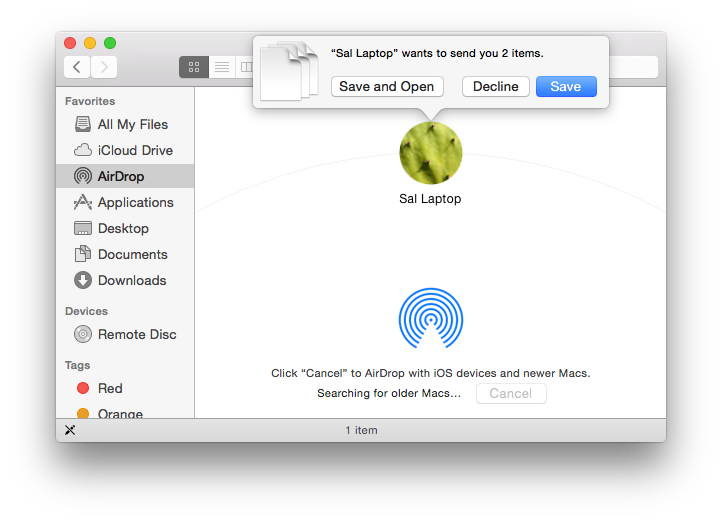Click the Remote Disc icon
The height and width of the screenshot is (522, 722).
click(x=83, y=334)
